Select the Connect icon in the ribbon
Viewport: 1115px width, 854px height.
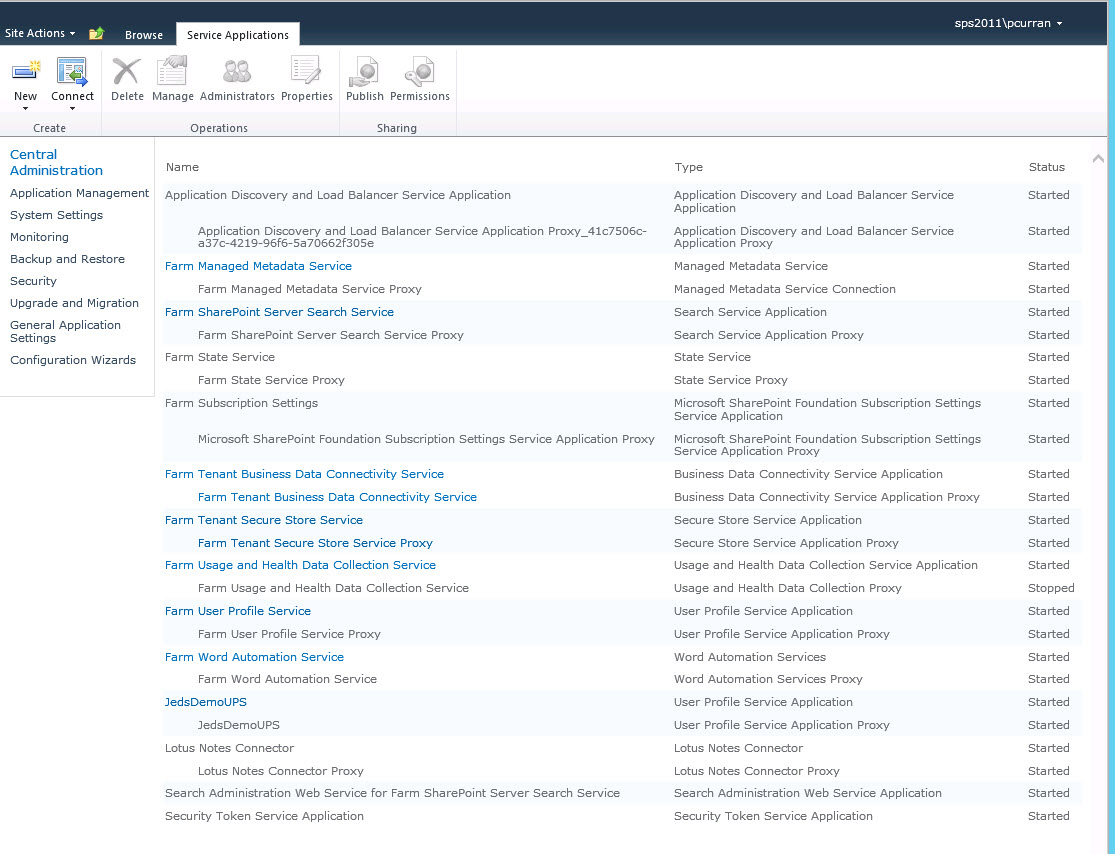[x=71, y=70]
